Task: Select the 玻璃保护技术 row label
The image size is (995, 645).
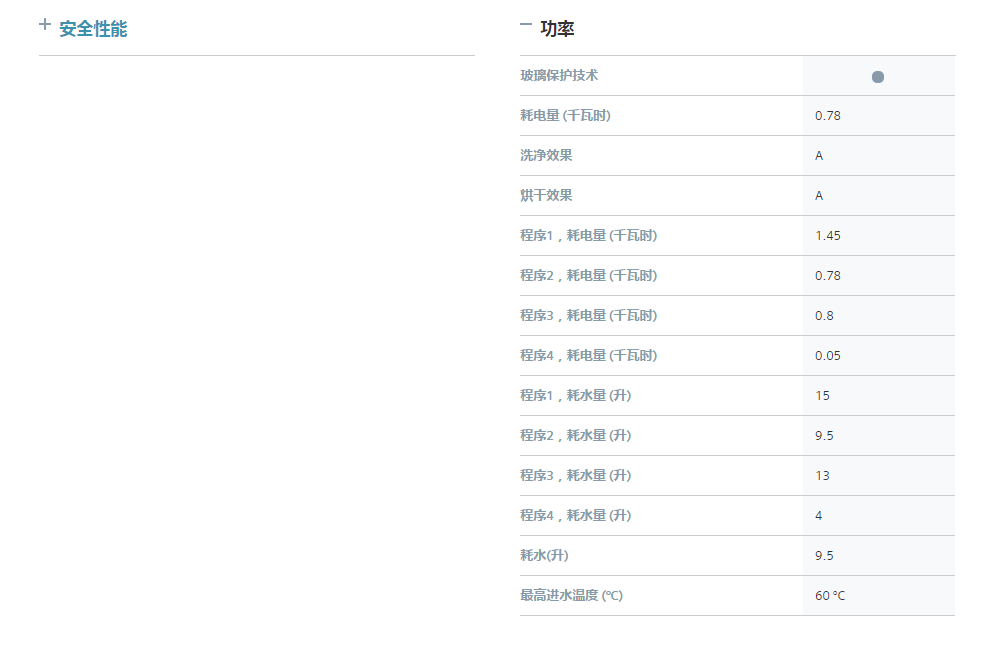Action: click(559, 76)
